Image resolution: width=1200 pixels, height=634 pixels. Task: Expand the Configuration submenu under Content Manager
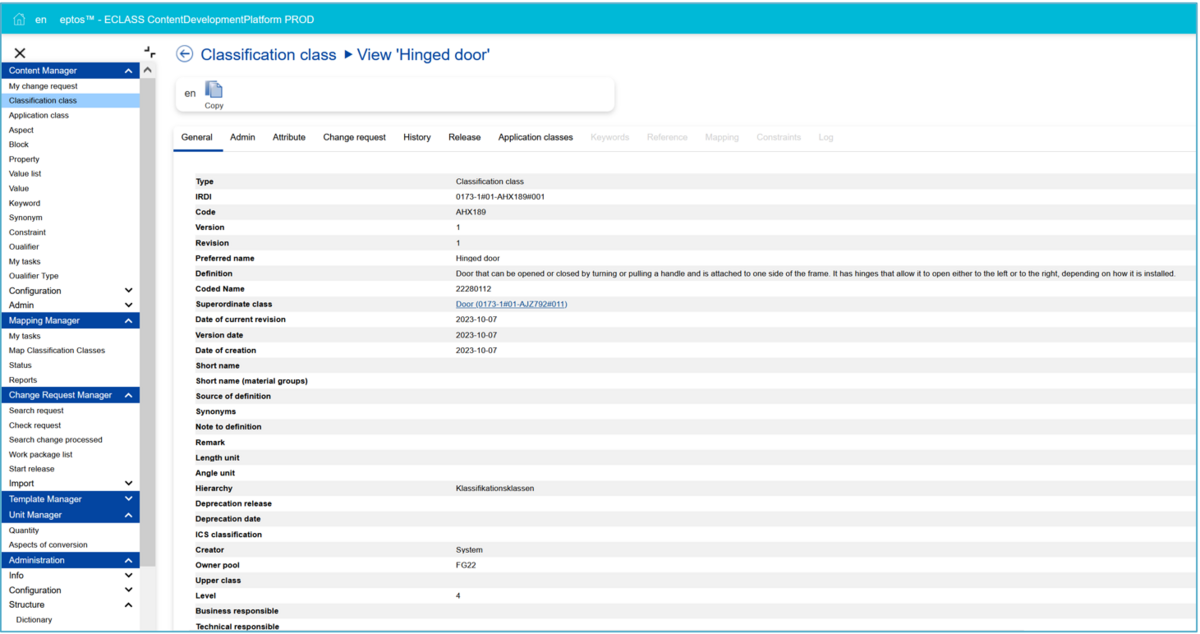pyautogui.click(x=128, y=291)
